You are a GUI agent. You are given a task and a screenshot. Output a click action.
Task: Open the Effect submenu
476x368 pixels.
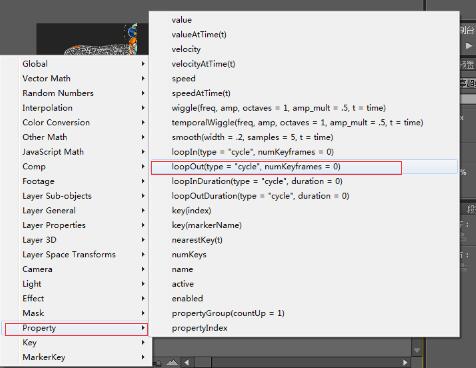76,298
